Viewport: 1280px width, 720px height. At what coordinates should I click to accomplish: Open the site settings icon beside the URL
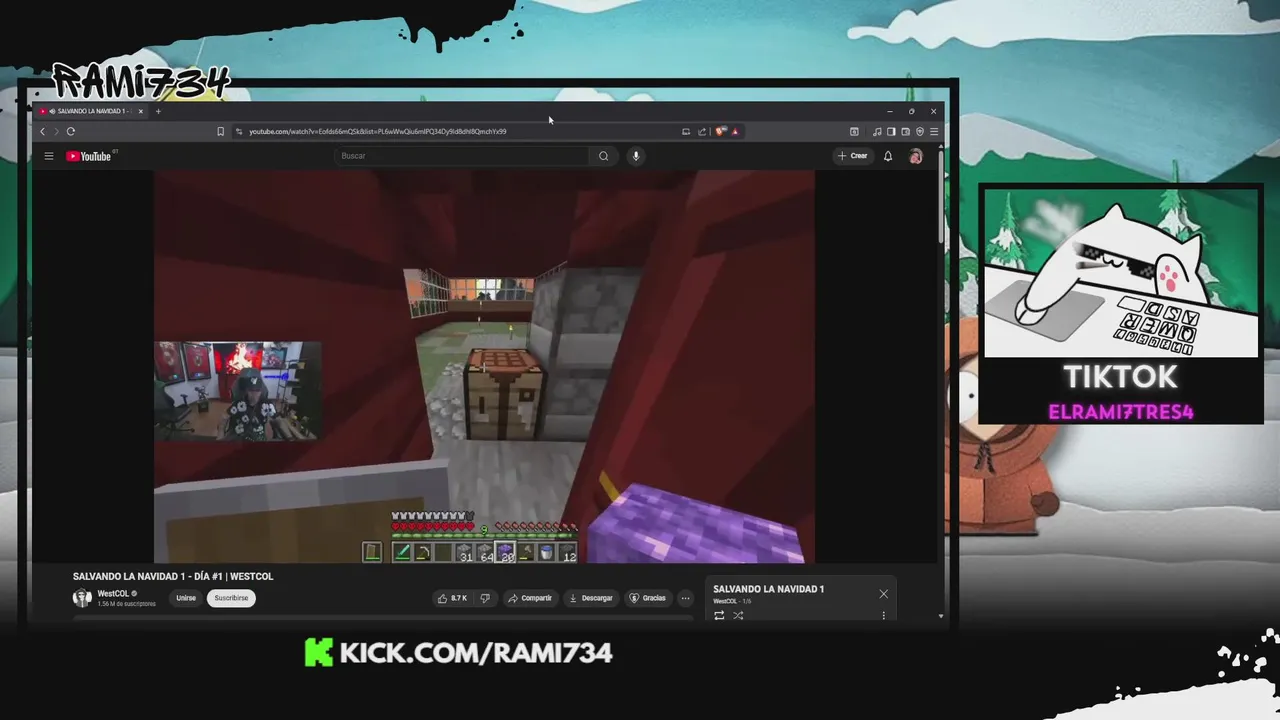coord(238,131)
